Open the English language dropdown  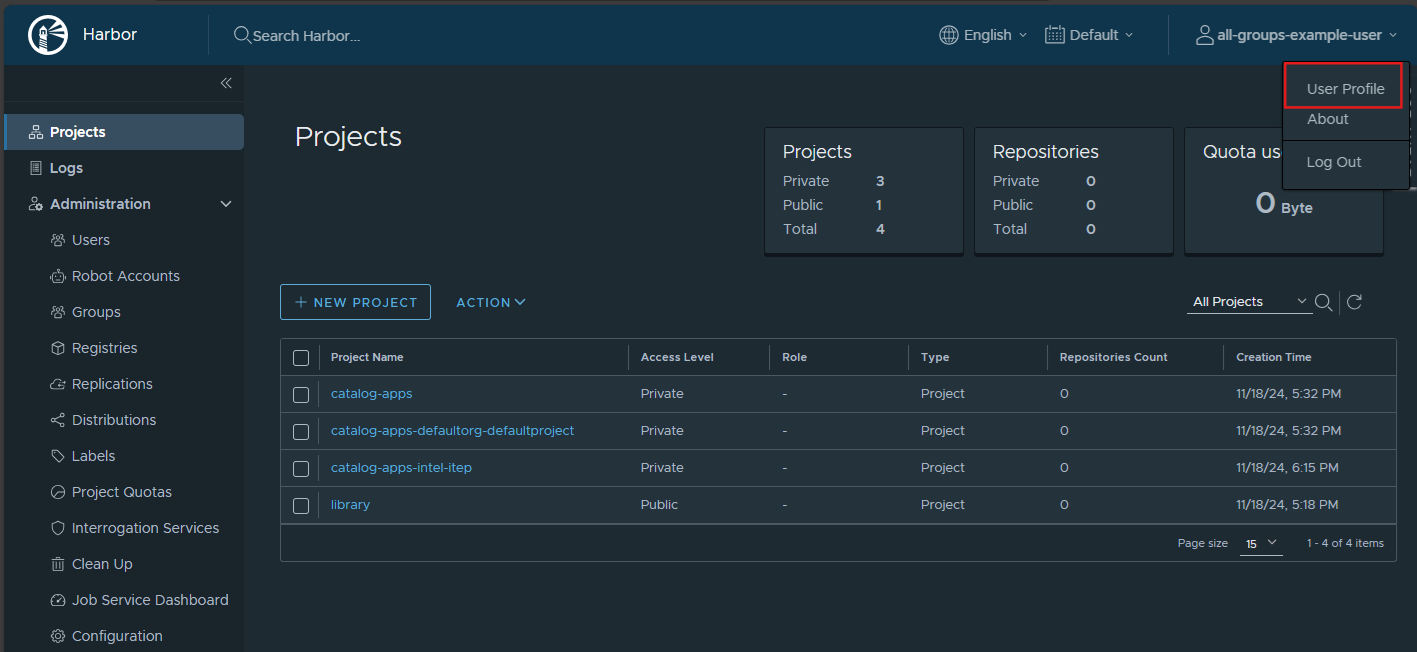[984, 35]
